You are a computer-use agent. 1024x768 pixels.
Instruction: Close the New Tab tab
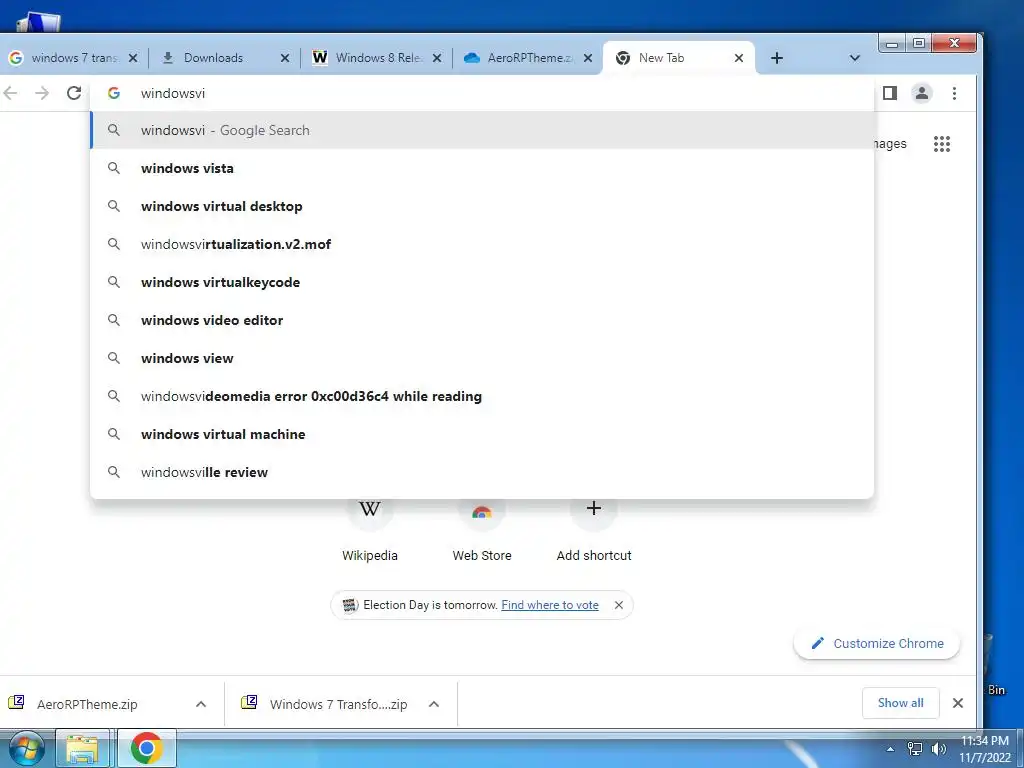[739, 58]
